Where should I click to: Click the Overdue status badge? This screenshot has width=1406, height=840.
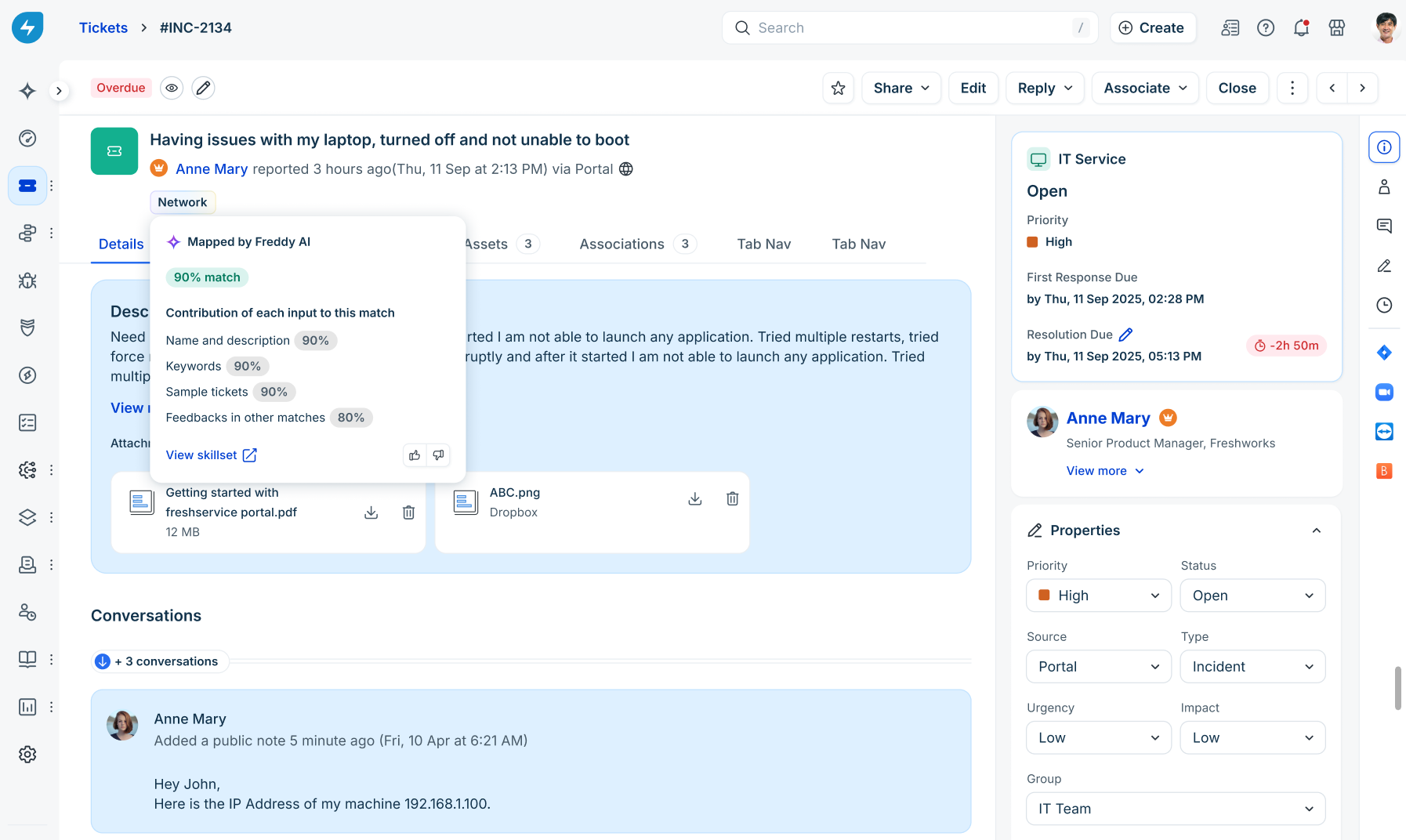121,88
